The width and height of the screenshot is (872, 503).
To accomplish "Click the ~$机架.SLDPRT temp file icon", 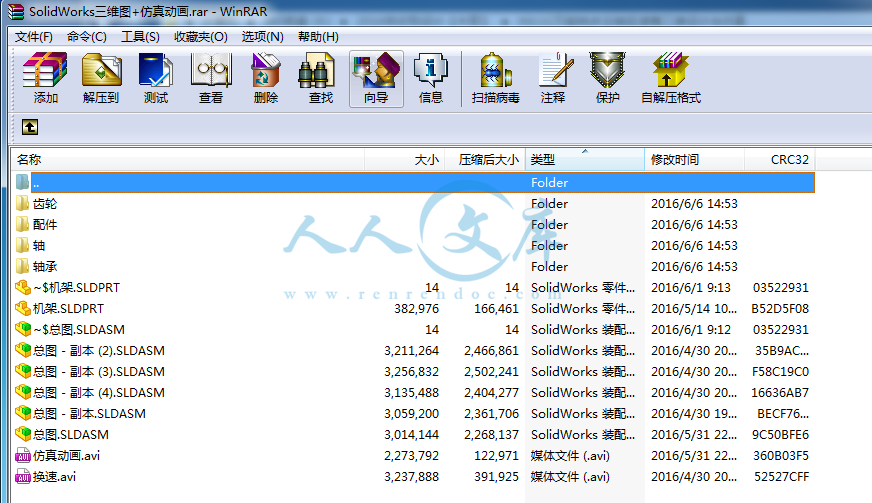I will coord(23,288).
